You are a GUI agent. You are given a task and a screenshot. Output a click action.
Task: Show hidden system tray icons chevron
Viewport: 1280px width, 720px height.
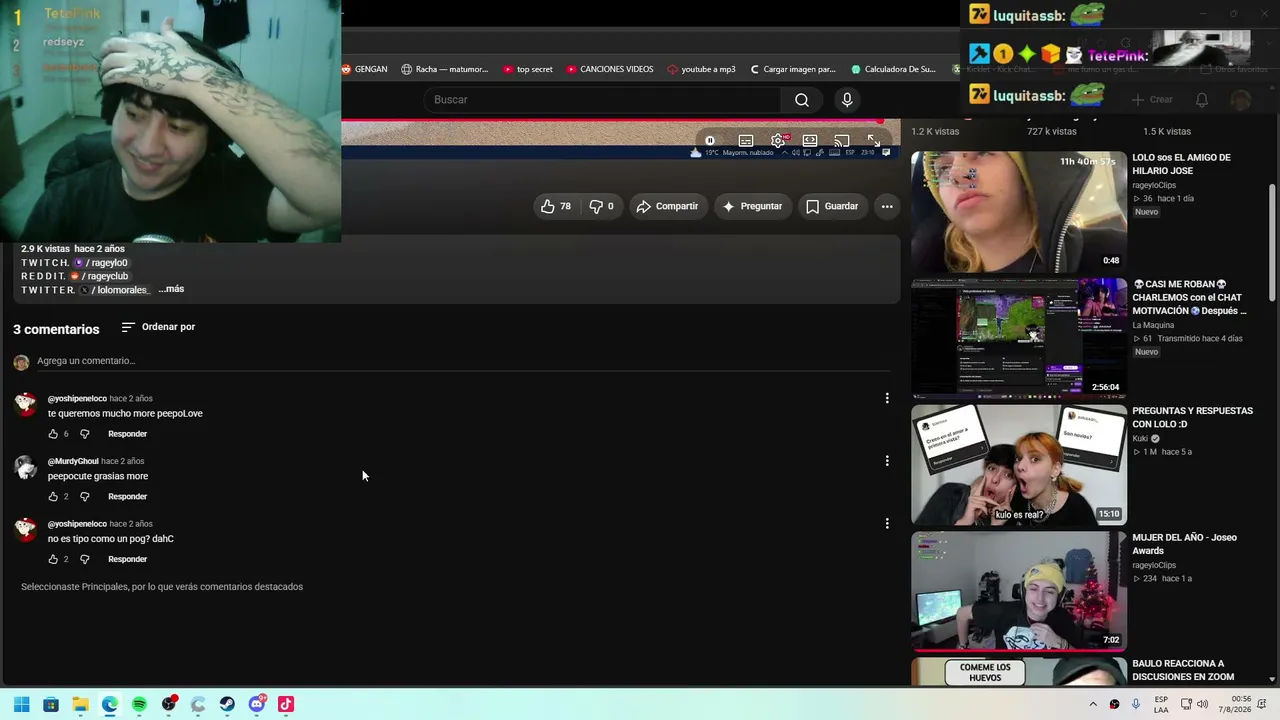(x=1092, y=704)
